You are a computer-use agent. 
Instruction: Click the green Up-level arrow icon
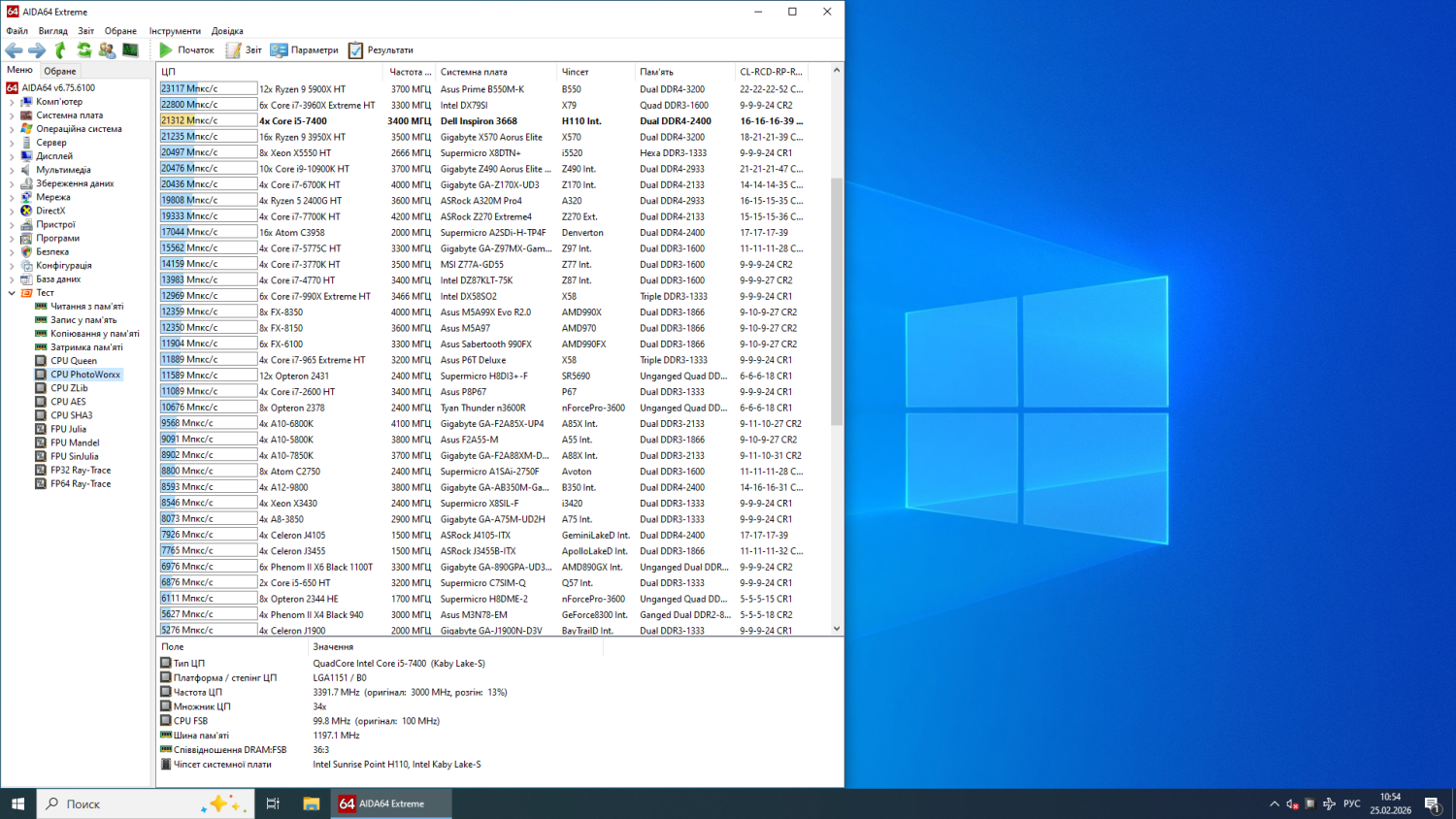pos(60,49)
